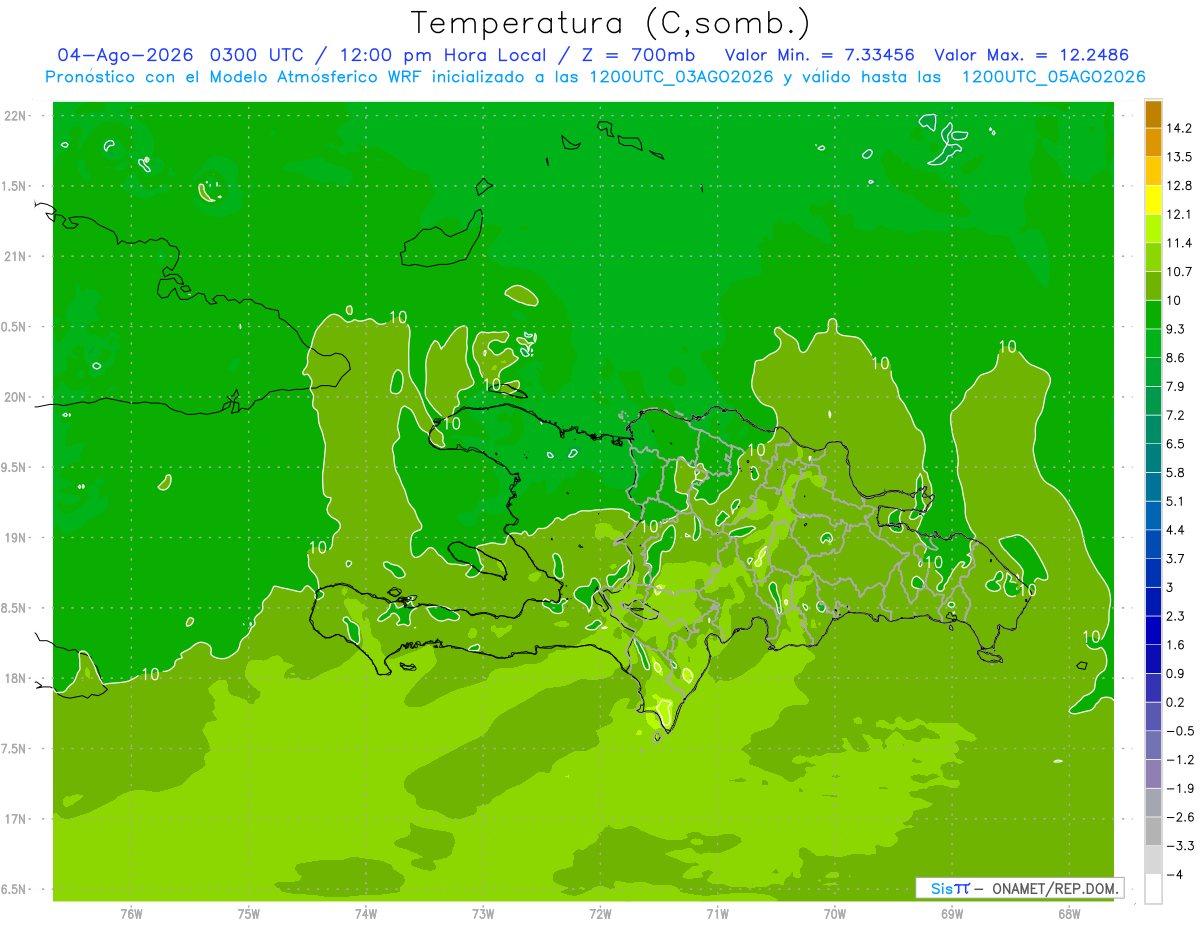
Task: Click the '73W' longitude axis label
Action: click(x=482, y=913)
